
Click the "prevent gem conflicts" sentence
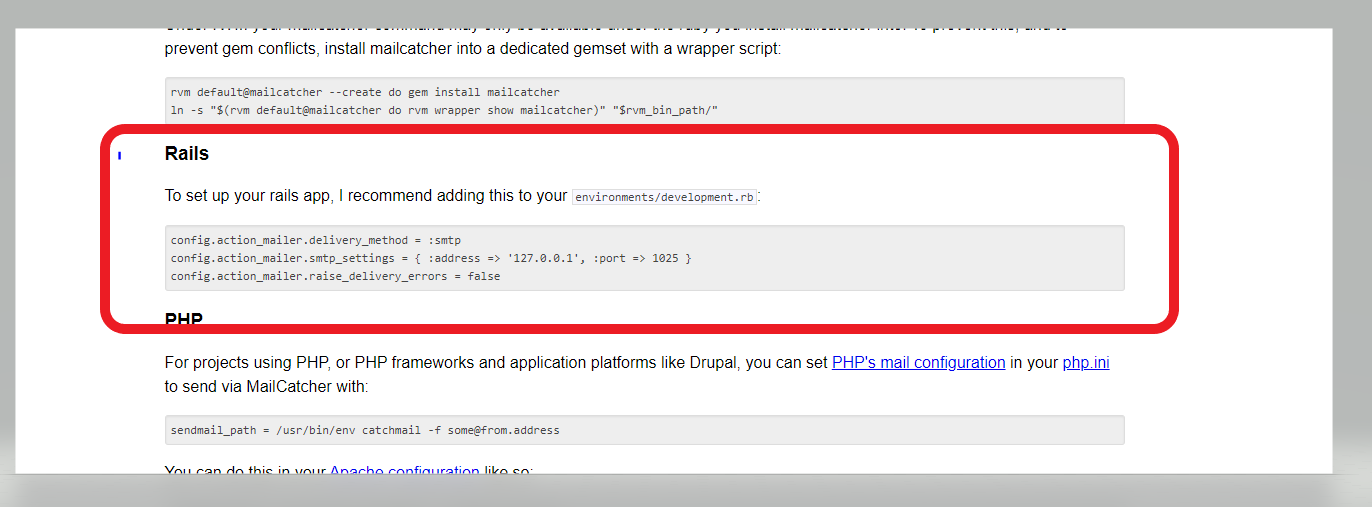coord(472,47)
